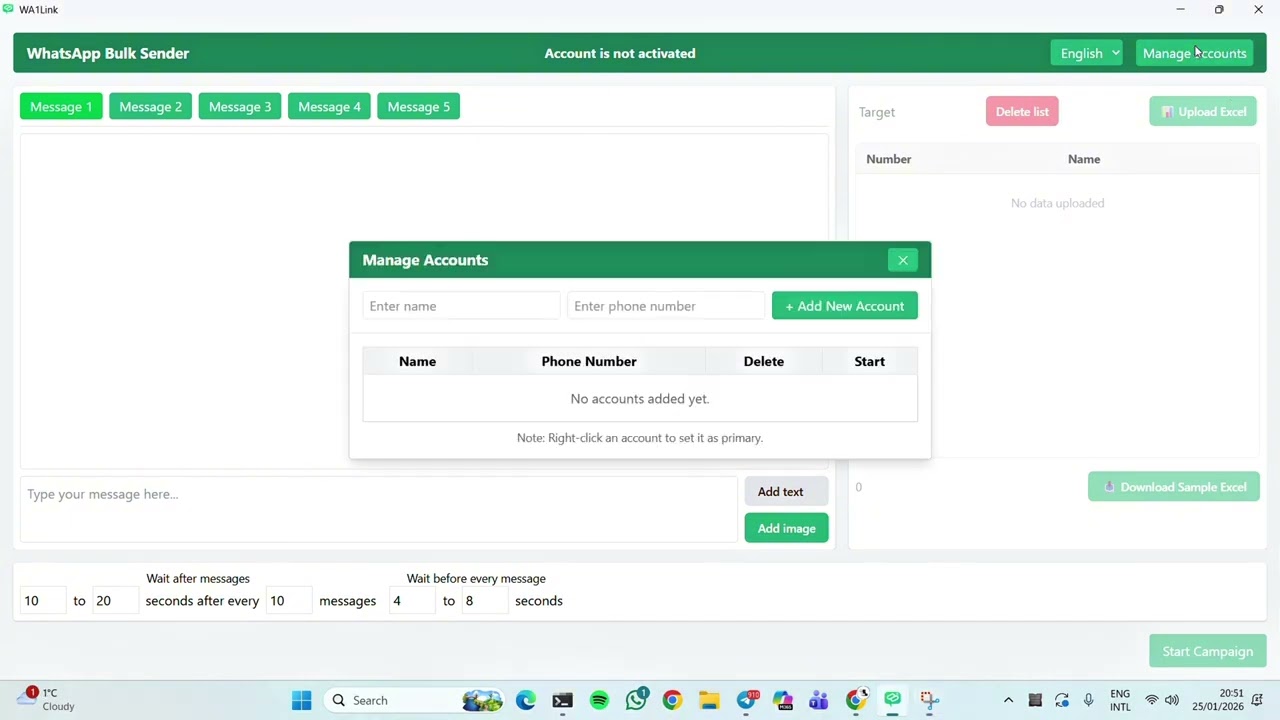Click the sync refresh tray icon
Image resolution: width=1280 pixels, height=720 pixels.
coord(1061,700)
